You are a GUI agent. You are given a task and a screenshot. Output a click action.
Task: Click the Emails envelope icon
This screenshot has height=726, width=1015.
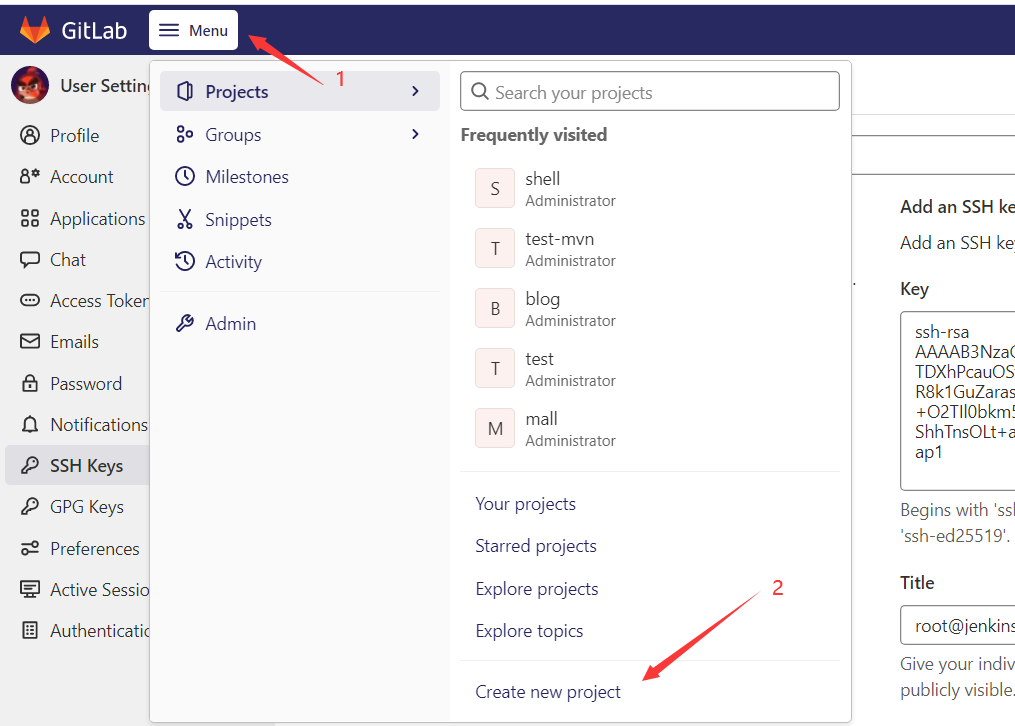30,341
